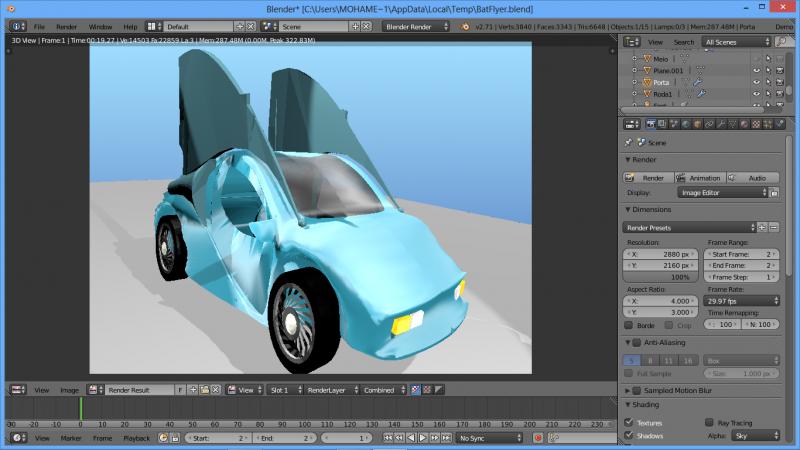This screenshot has height=450, width=800.
Task: Click the resolution percentage 100% slider
Action: (x=662, y=276)
